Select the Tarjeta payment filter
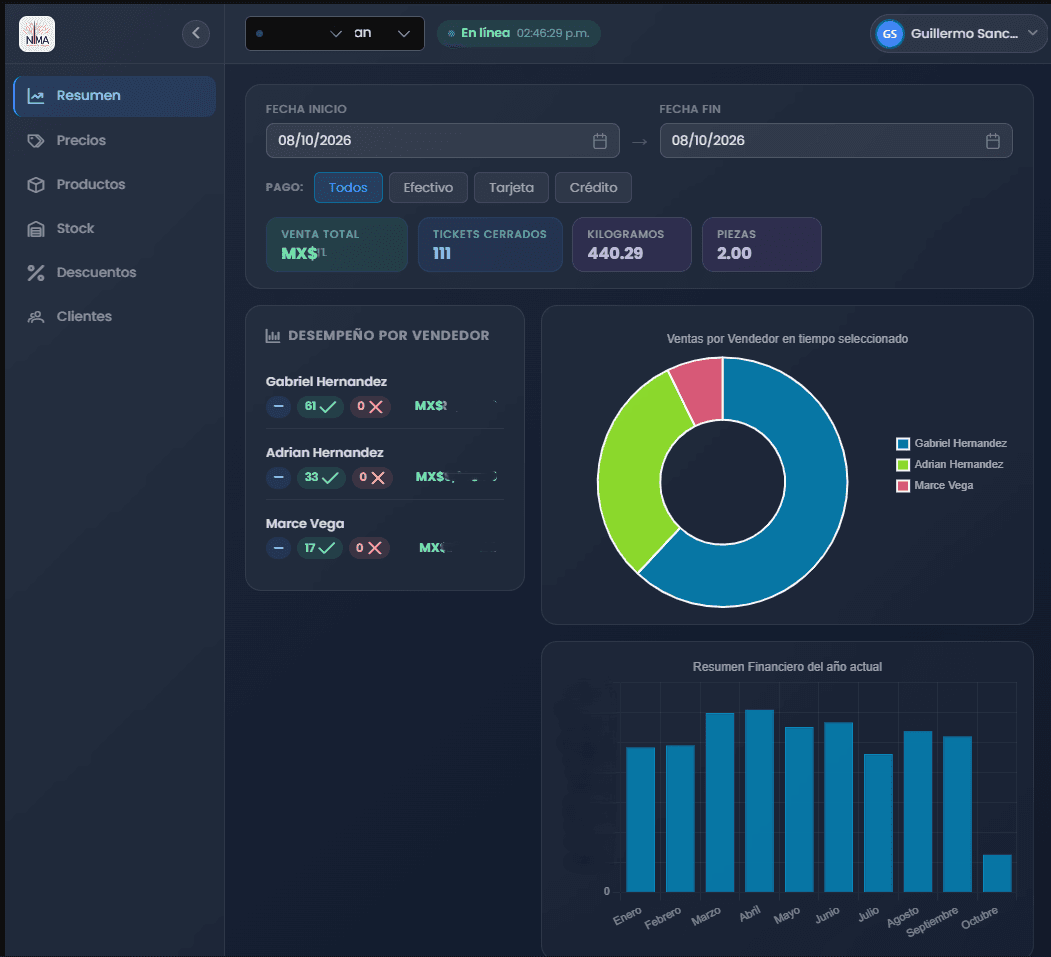Viewport: 1051px width, 957px height. [x=511, y=188]
